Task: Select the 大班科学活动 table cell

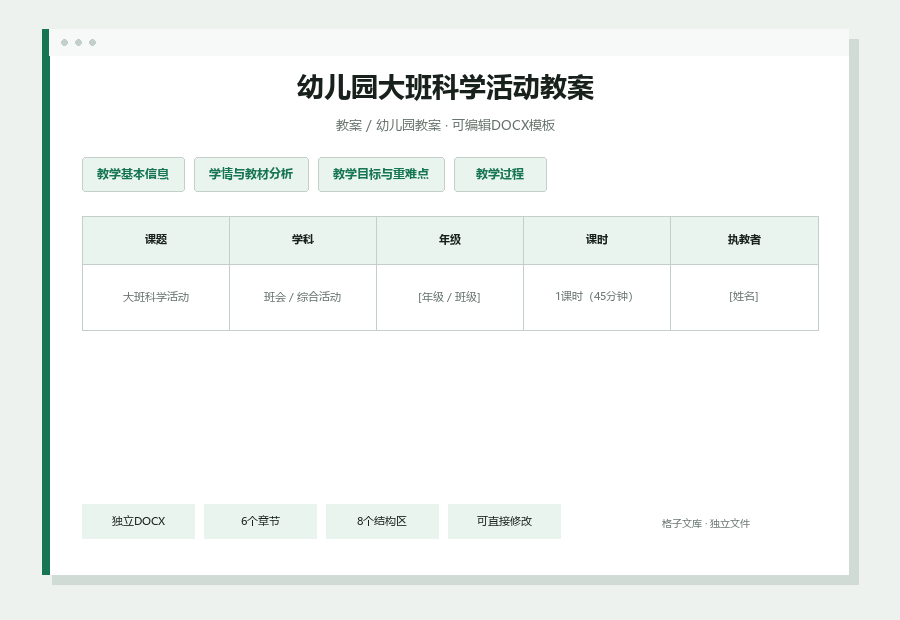Action: click(x=156, y=297)
